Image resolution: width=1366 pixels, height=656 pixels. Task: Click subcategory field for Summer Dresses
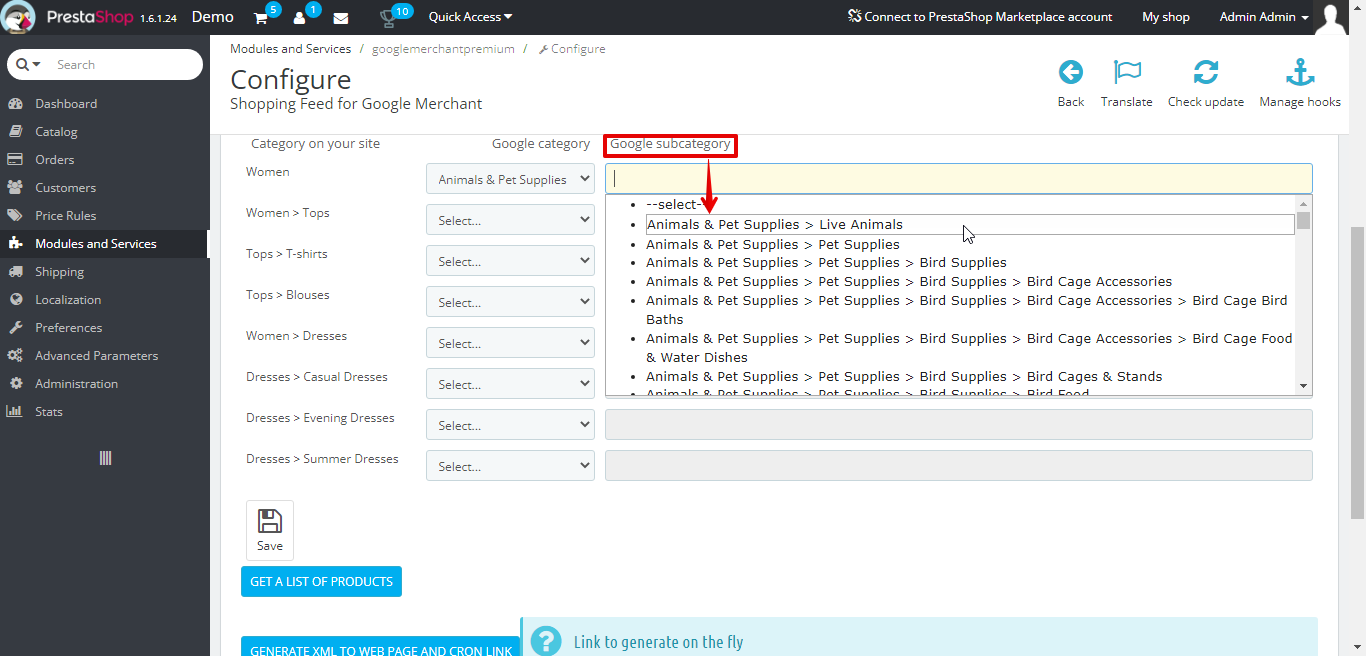coord(959,466)
